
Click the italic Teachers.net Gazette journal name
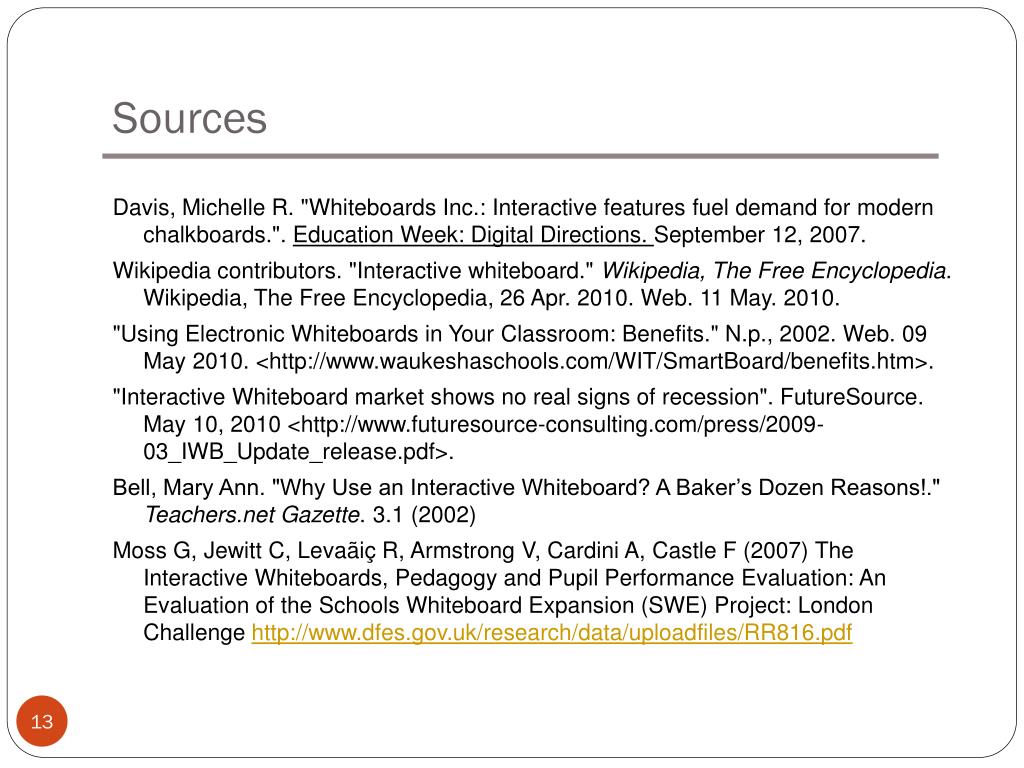tap(252, 515)
